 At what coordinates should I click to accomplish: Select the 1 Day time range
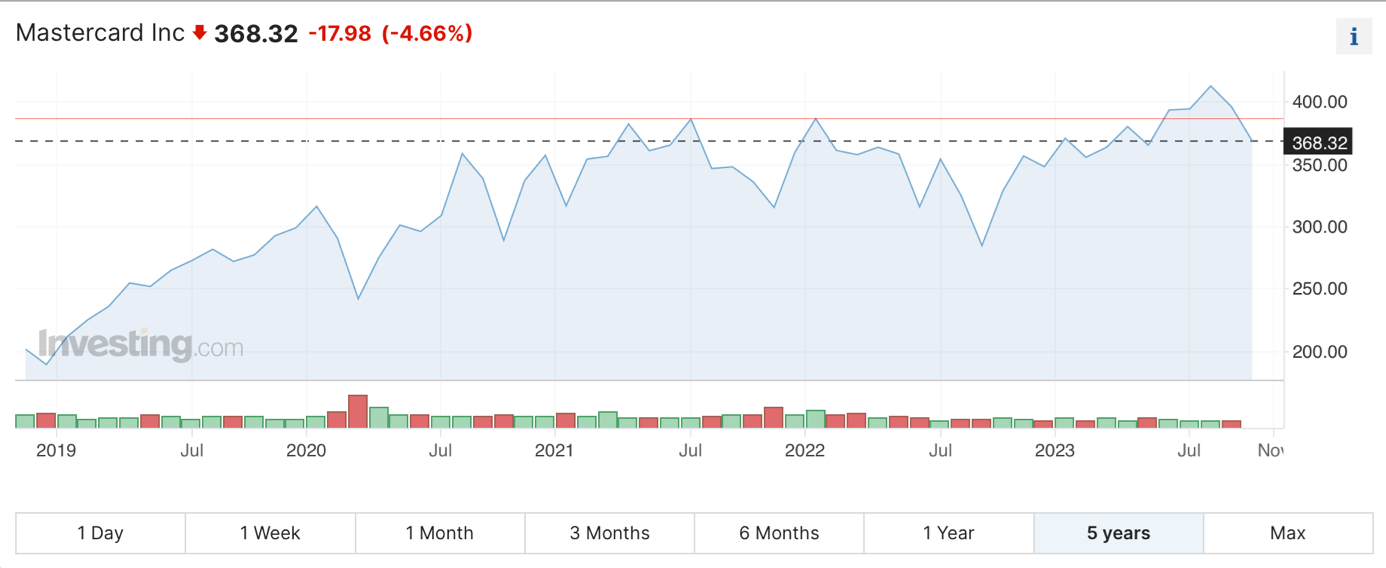(100, 533)
